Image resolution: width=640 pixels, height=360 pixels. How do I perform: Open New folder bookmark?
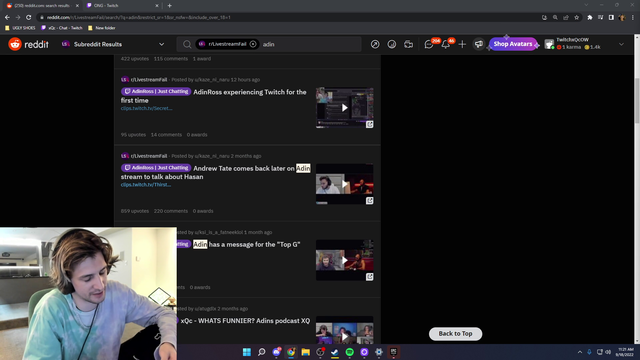tap(102, 28)
